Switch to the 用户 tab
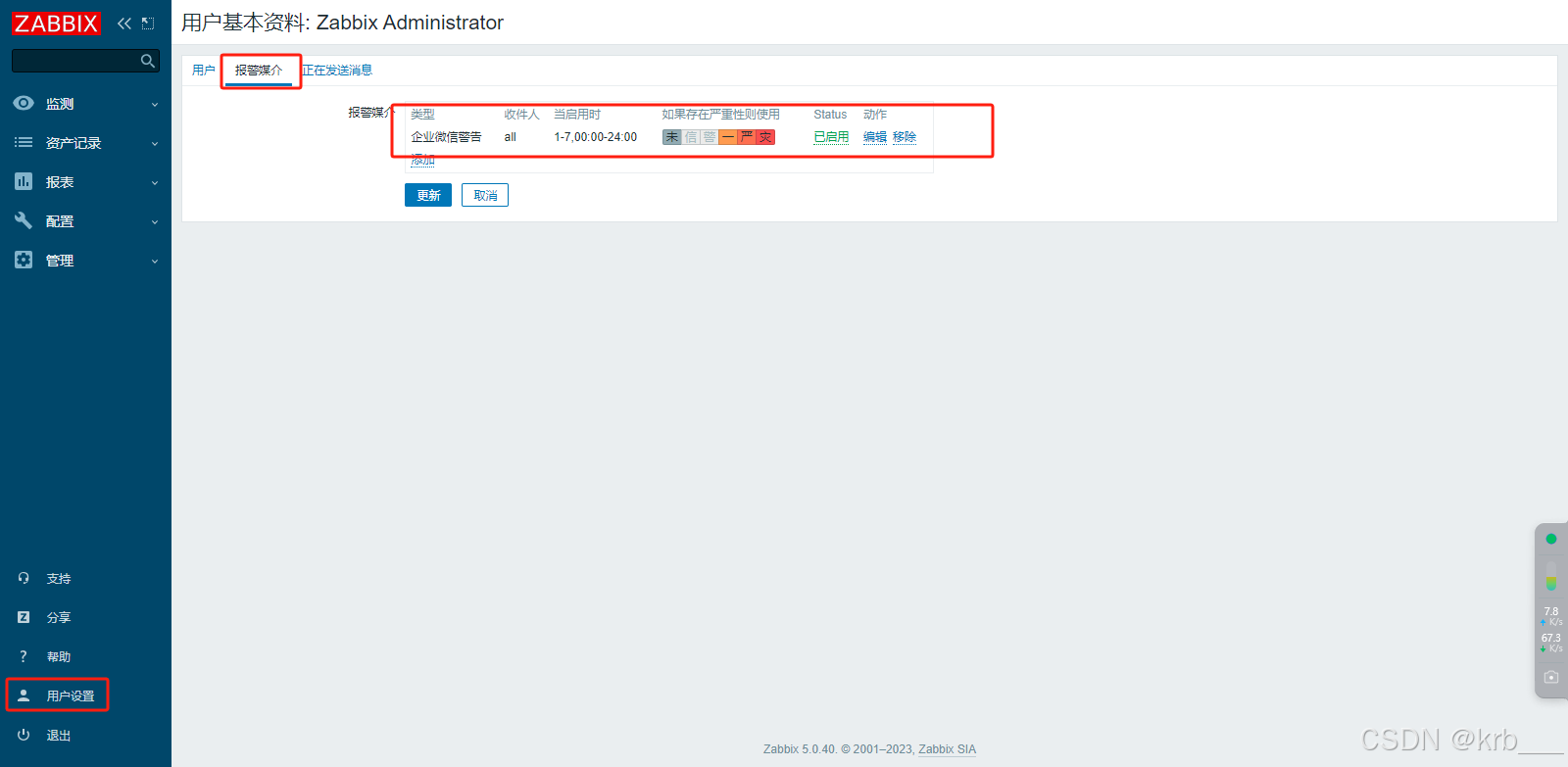Image resolution: width=1568 pixels, height=767 pixels. tap(204, 71)
